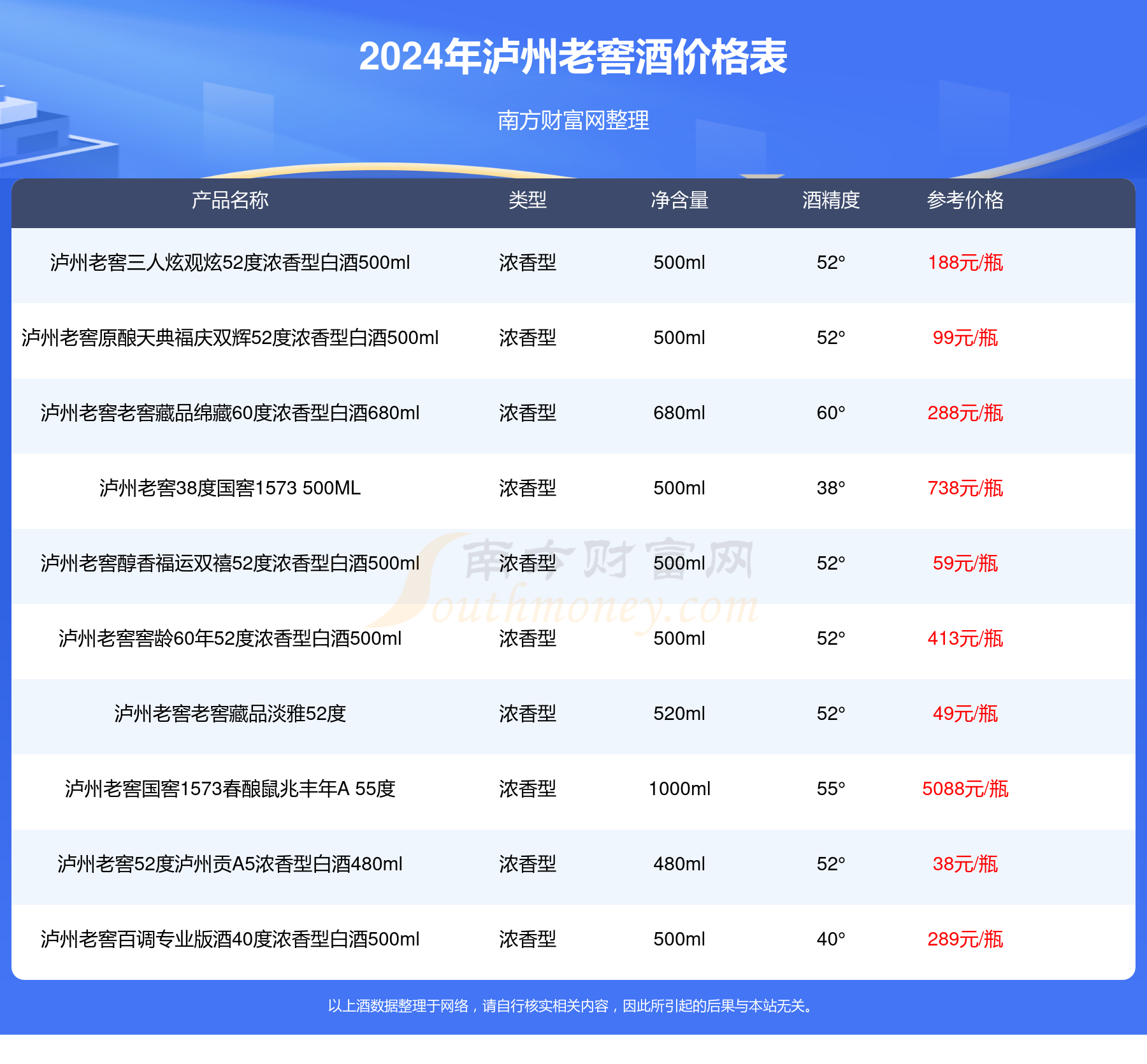Click price 99元/瓶
This screenshot has height=1064, width=1147.
pos(965,338)
